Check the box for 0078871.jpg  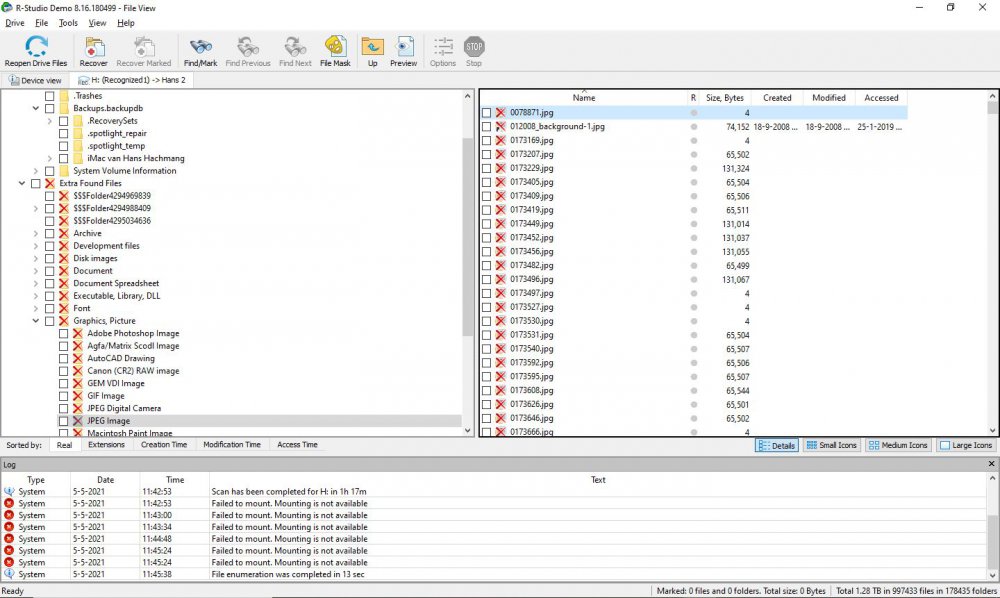pyautogui.click(x=487, y=114)
